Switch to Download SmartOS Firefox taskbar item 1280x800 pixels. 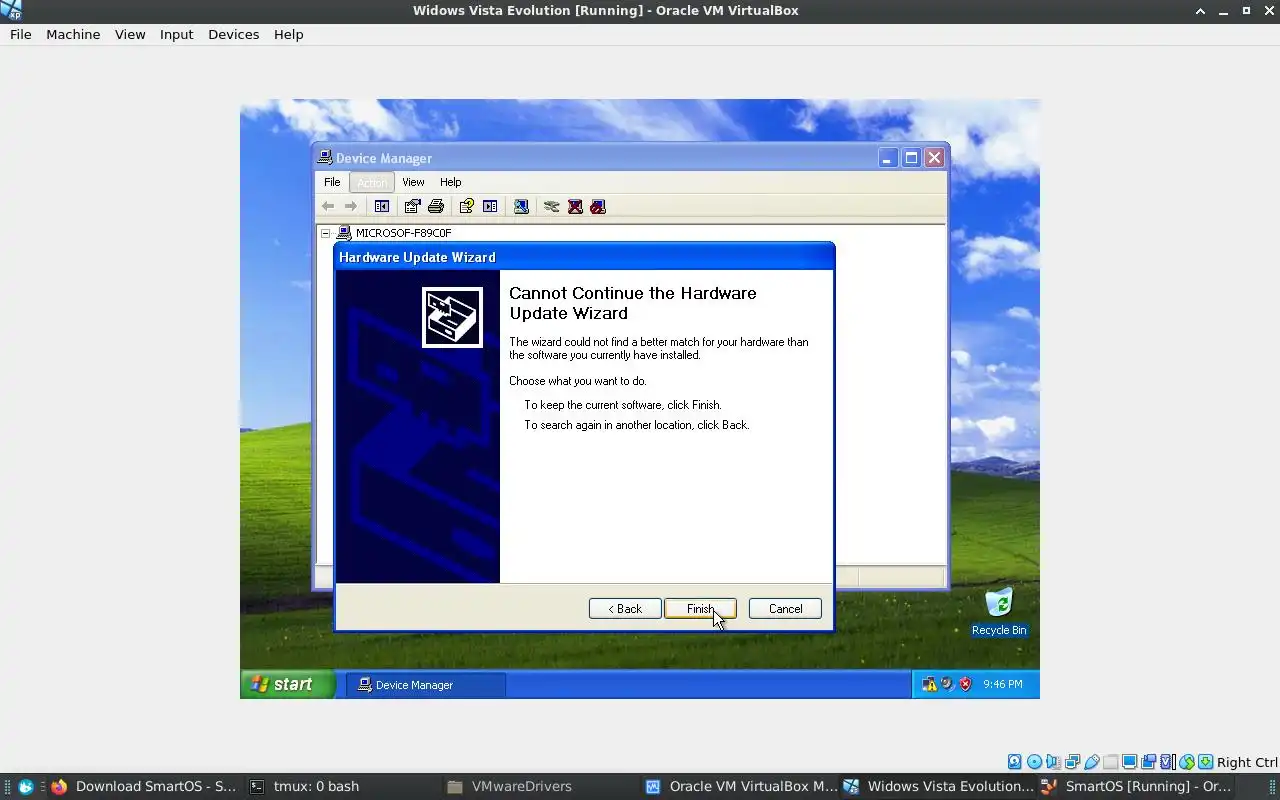[x=143, y=786]
